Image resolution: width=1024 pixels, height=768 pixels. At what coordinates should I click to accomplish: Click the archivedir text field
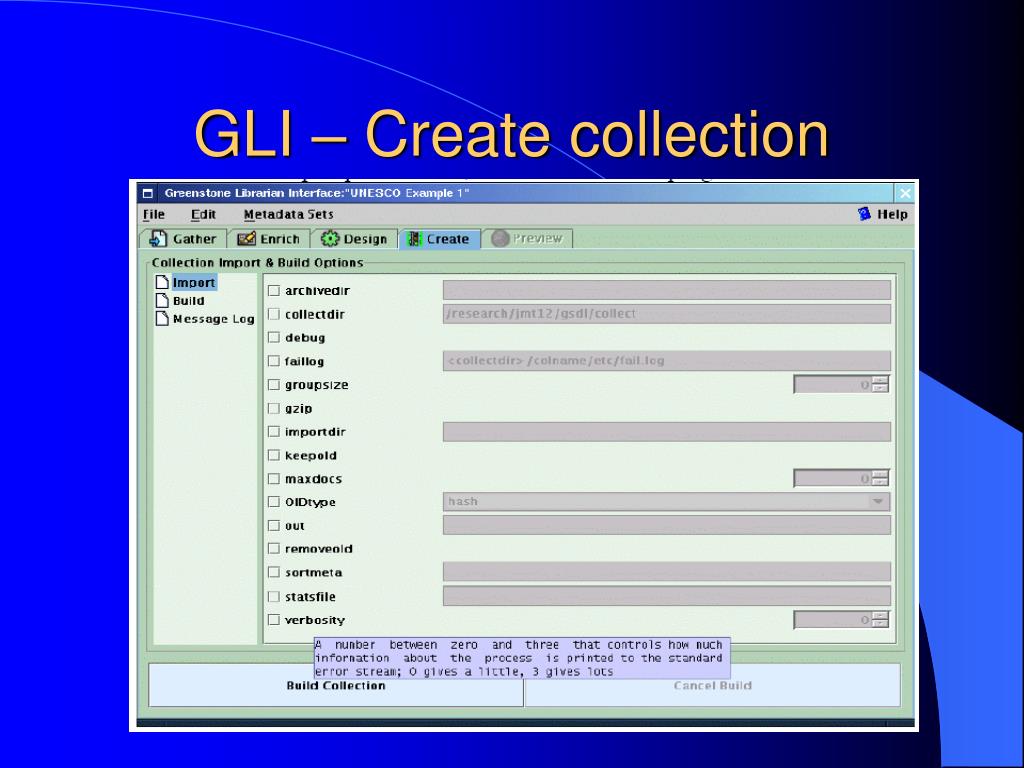click(x=667, y=291)
